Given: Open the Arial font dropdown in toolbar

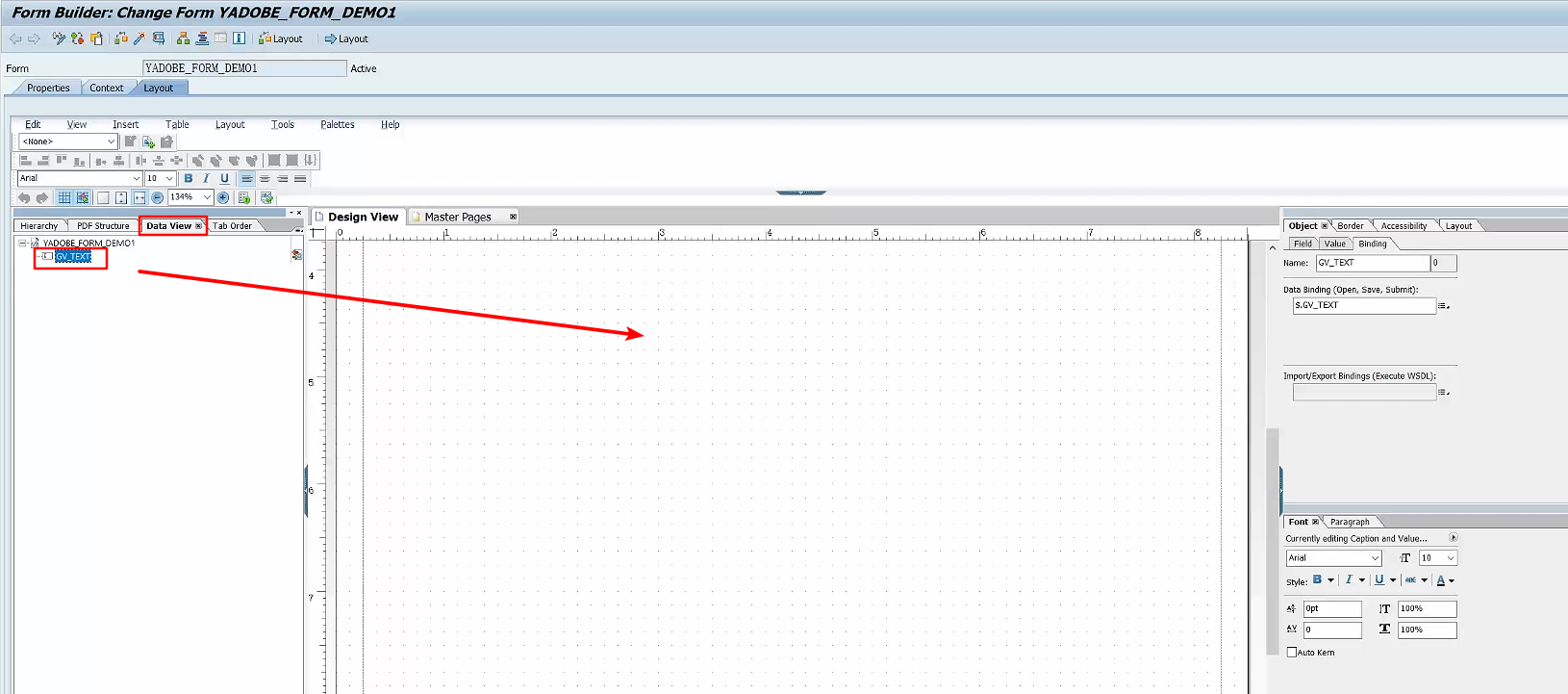Looking at the screenshot, I should coord(80,178).
